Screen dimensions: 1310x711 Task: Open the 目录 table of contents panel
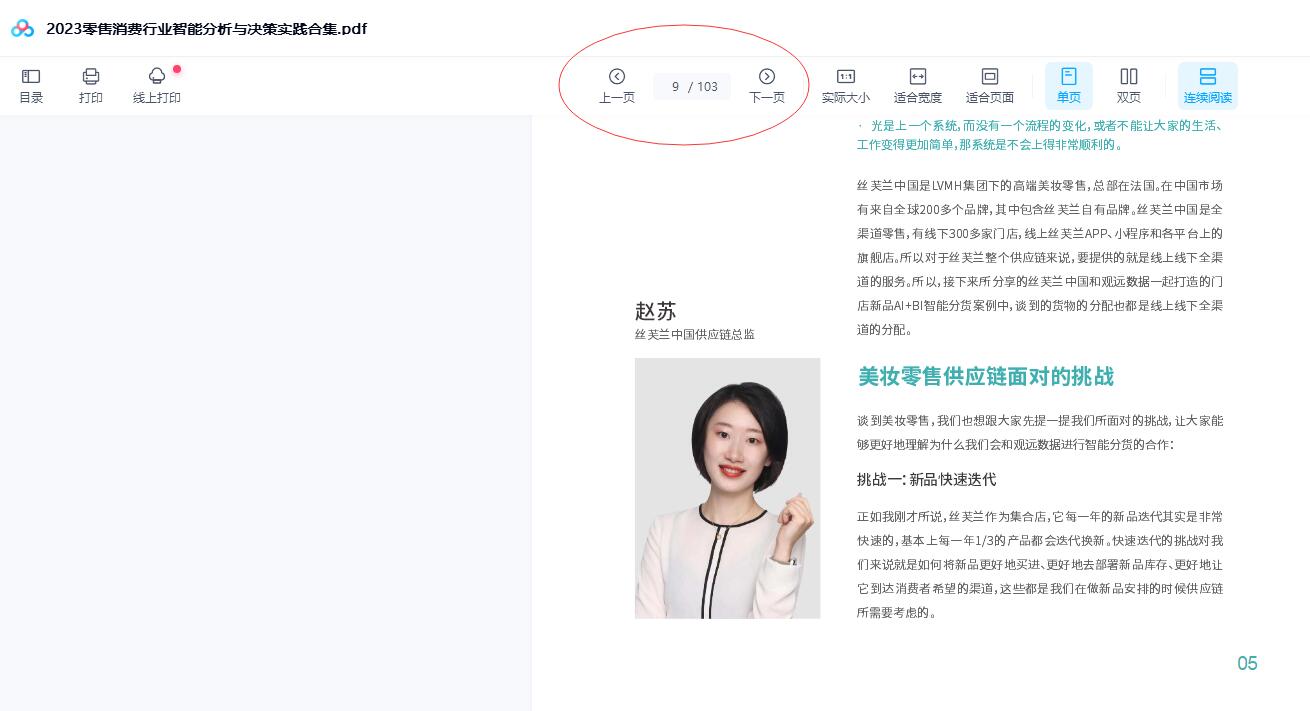click(x=31, y=85)
